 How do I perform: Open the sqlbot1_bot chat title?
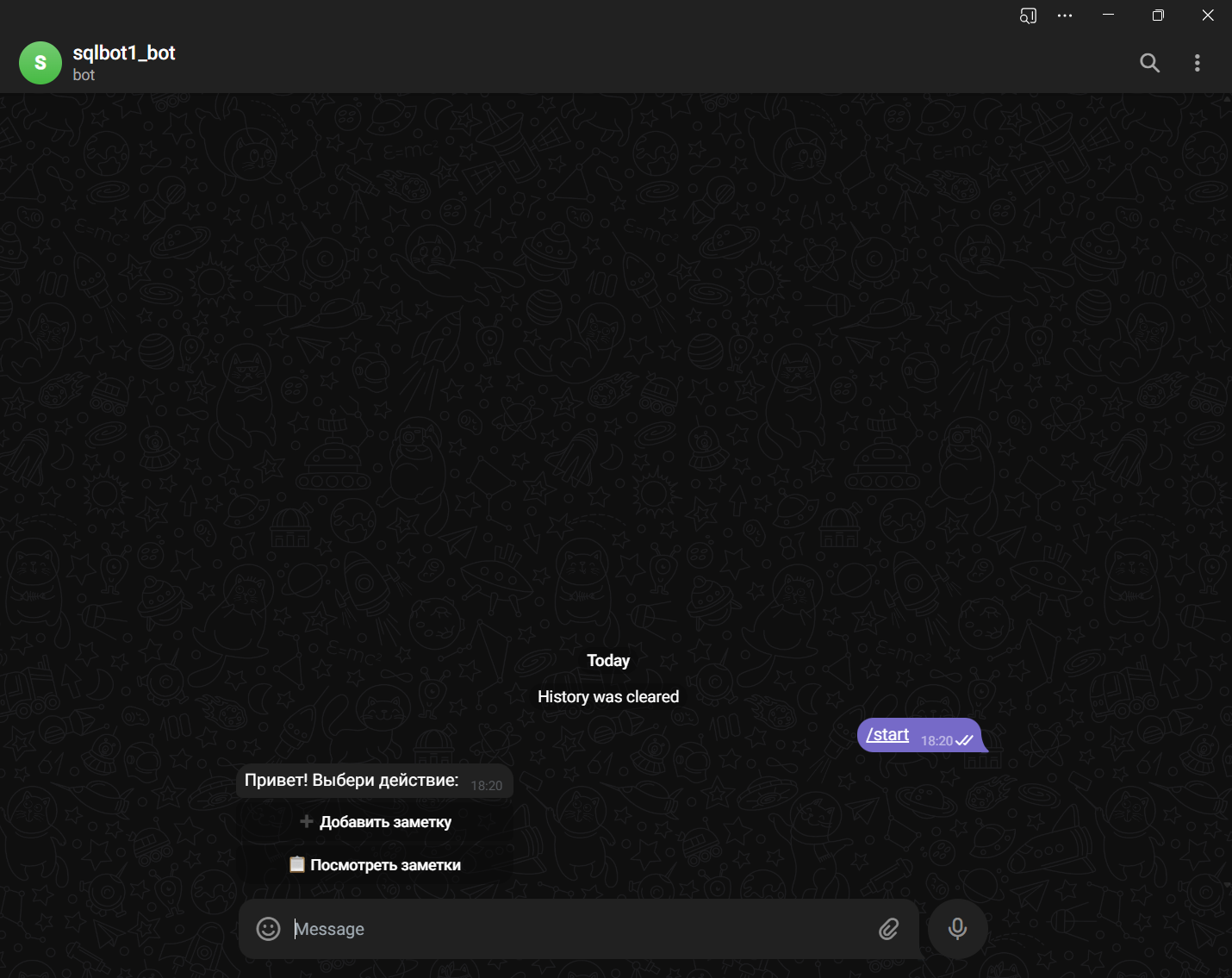[124, 53]
